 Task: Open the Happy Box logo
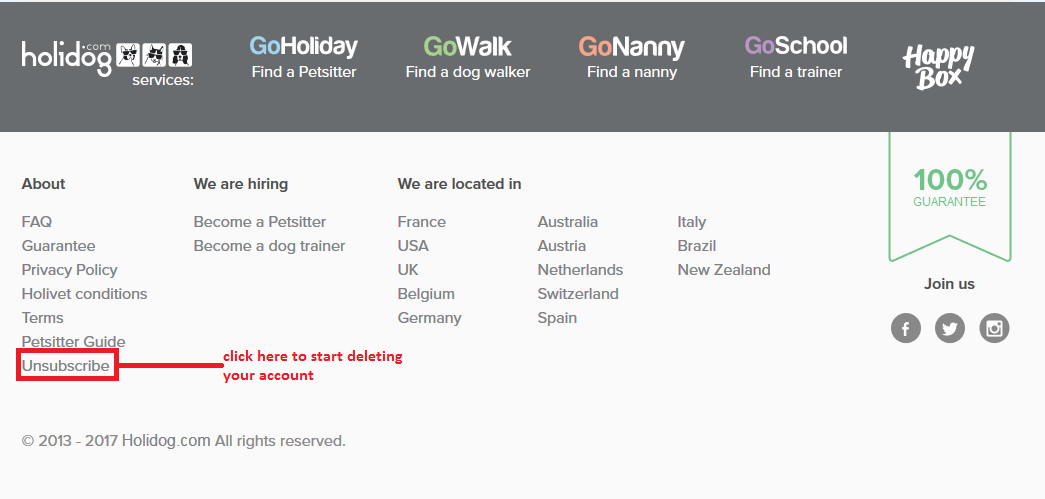tap(937, 67)
